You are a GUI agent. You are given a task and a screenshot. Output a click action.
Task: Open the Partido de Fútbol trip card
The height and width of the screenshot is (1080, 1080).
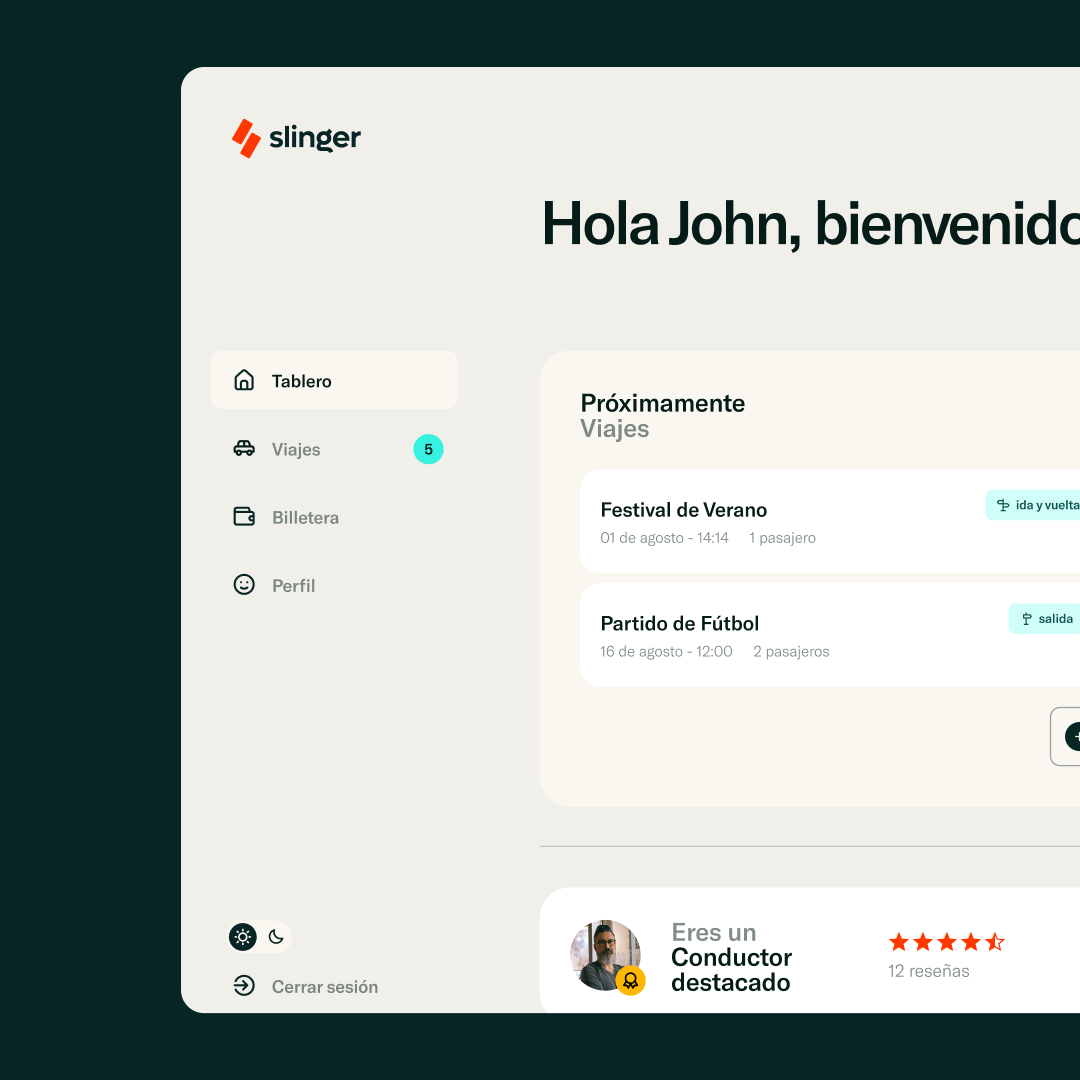point(780,636)
